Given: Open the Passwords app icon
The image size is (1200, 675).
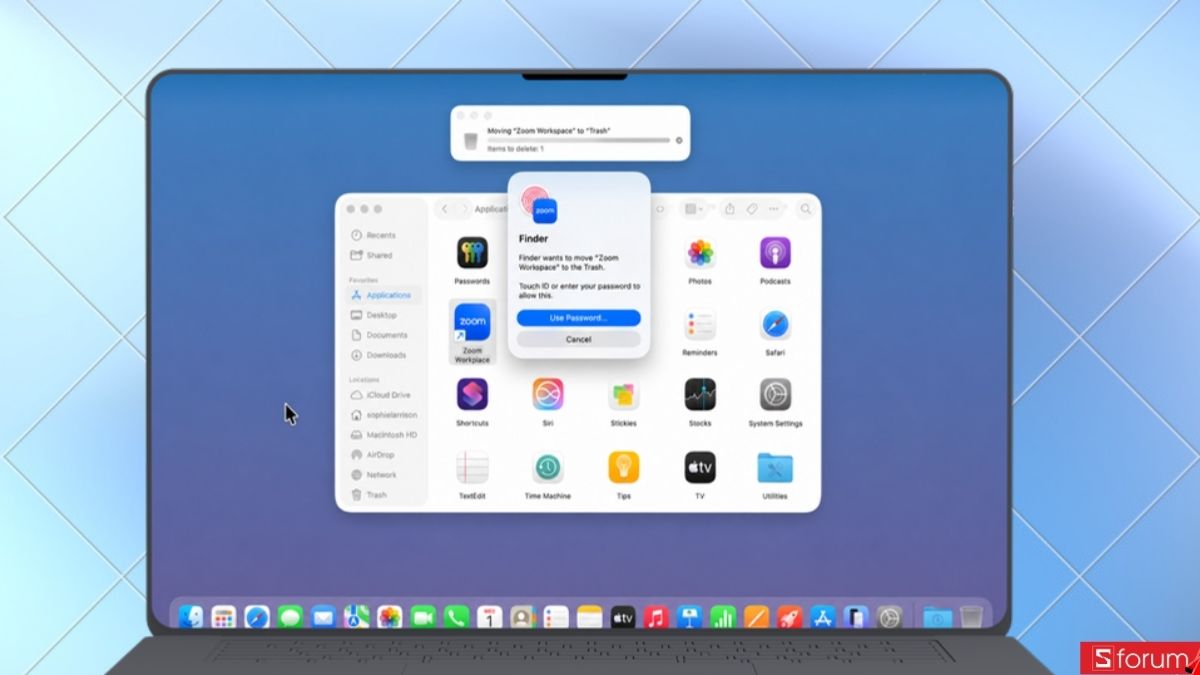Looking at the screenshot, I should tap(472, 252).
